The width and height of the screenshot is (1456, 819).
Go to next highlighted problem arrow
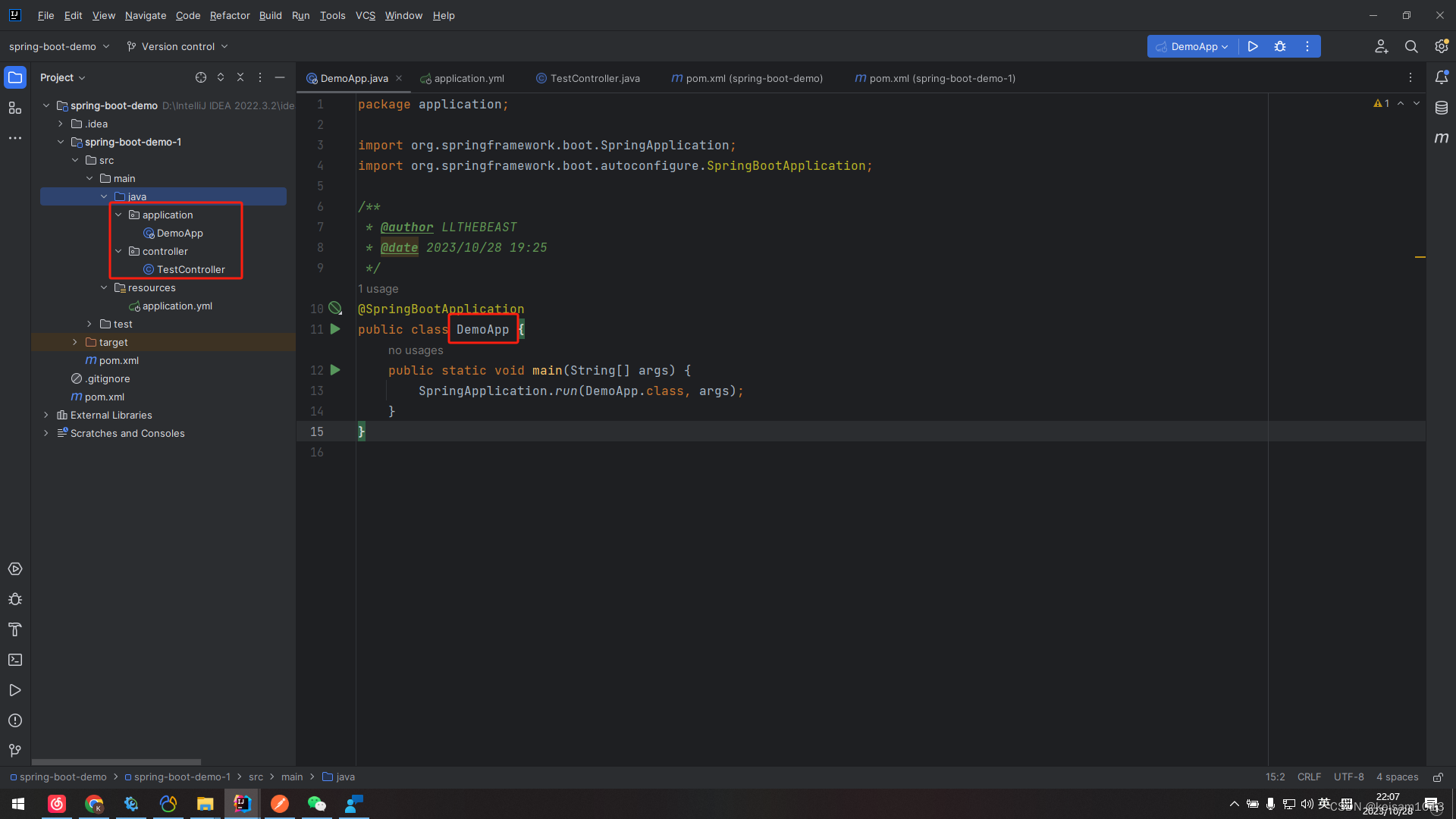pyautogui.click(x=1417, y=104)
